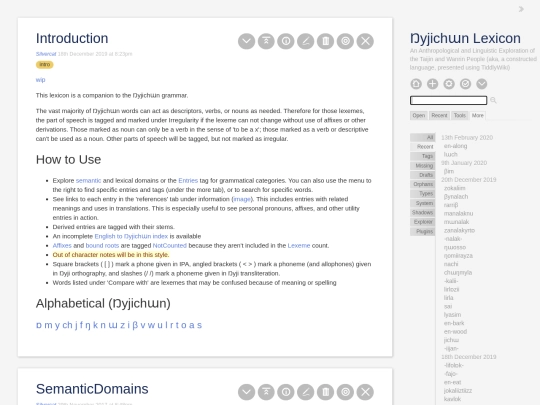Create a new tiddler with the plus icon
Viewport: 540px width, 405px height.
pyautogui.click(x=433, y=84)
